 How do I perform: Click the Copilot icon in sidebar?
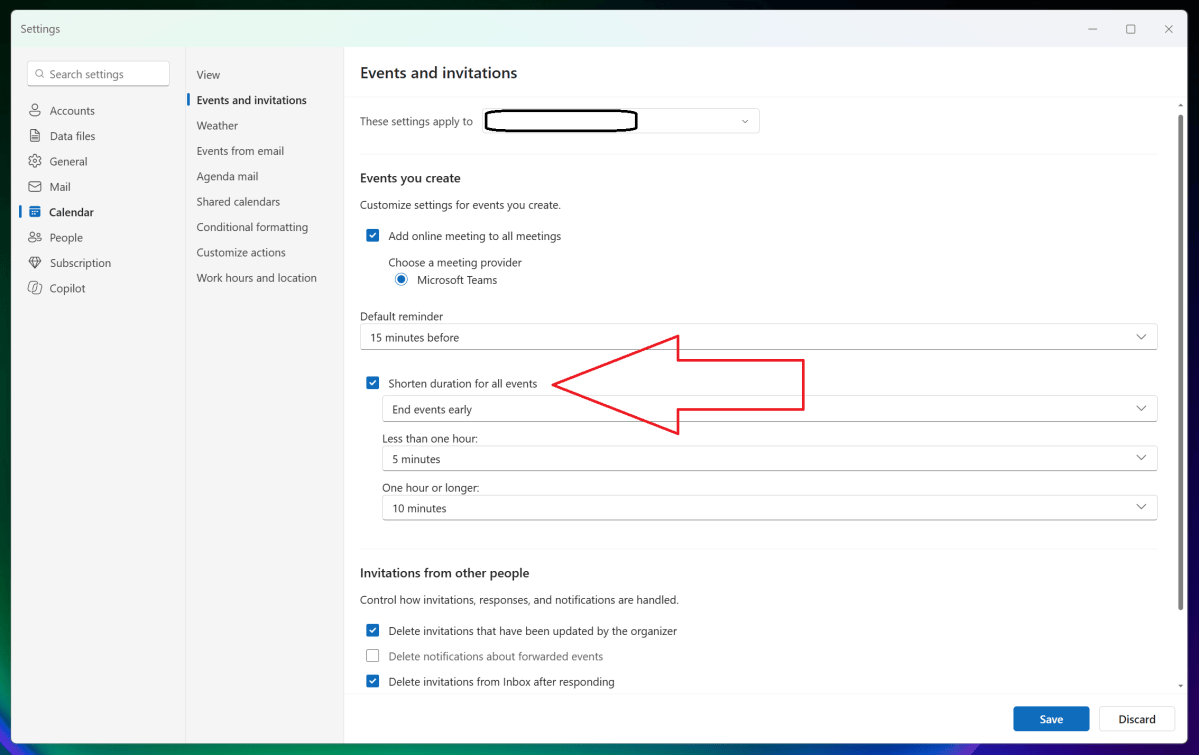[34, 288]
